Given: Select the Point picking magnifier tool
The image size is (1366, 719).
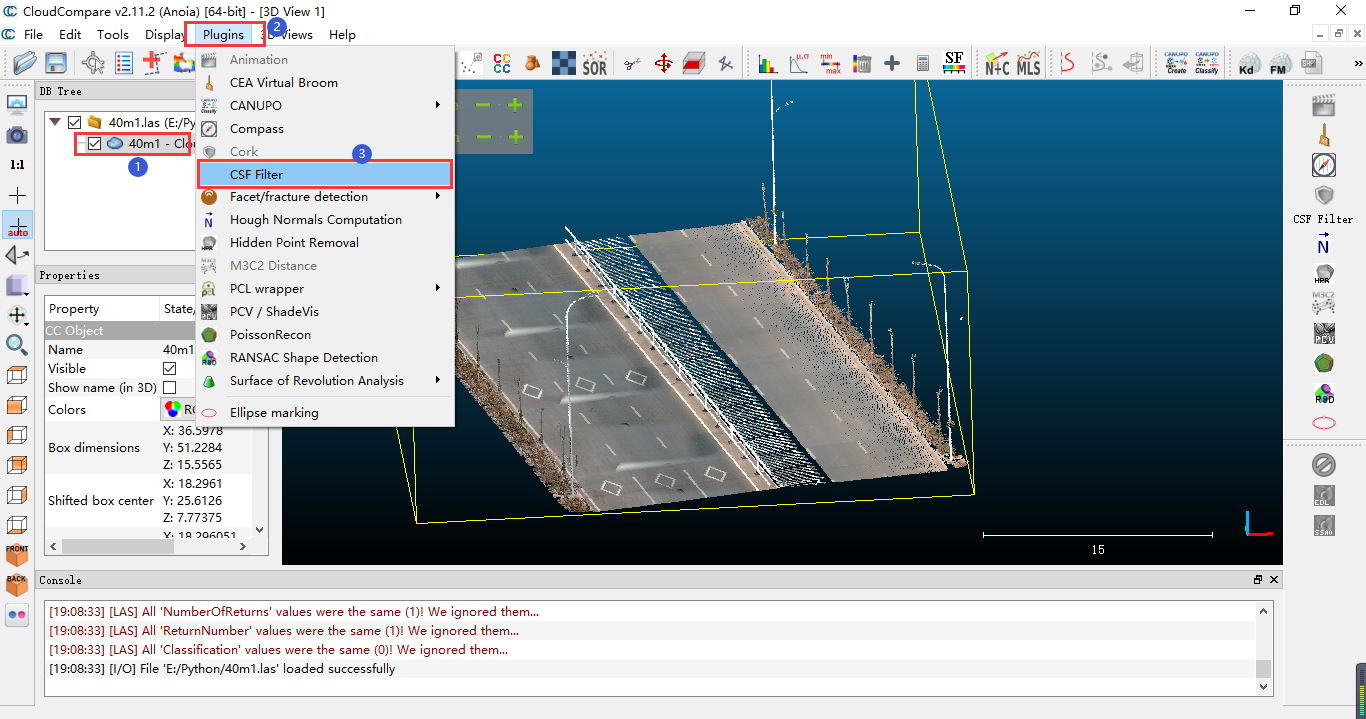Looking at the screenshot, I should pos(16,345).
